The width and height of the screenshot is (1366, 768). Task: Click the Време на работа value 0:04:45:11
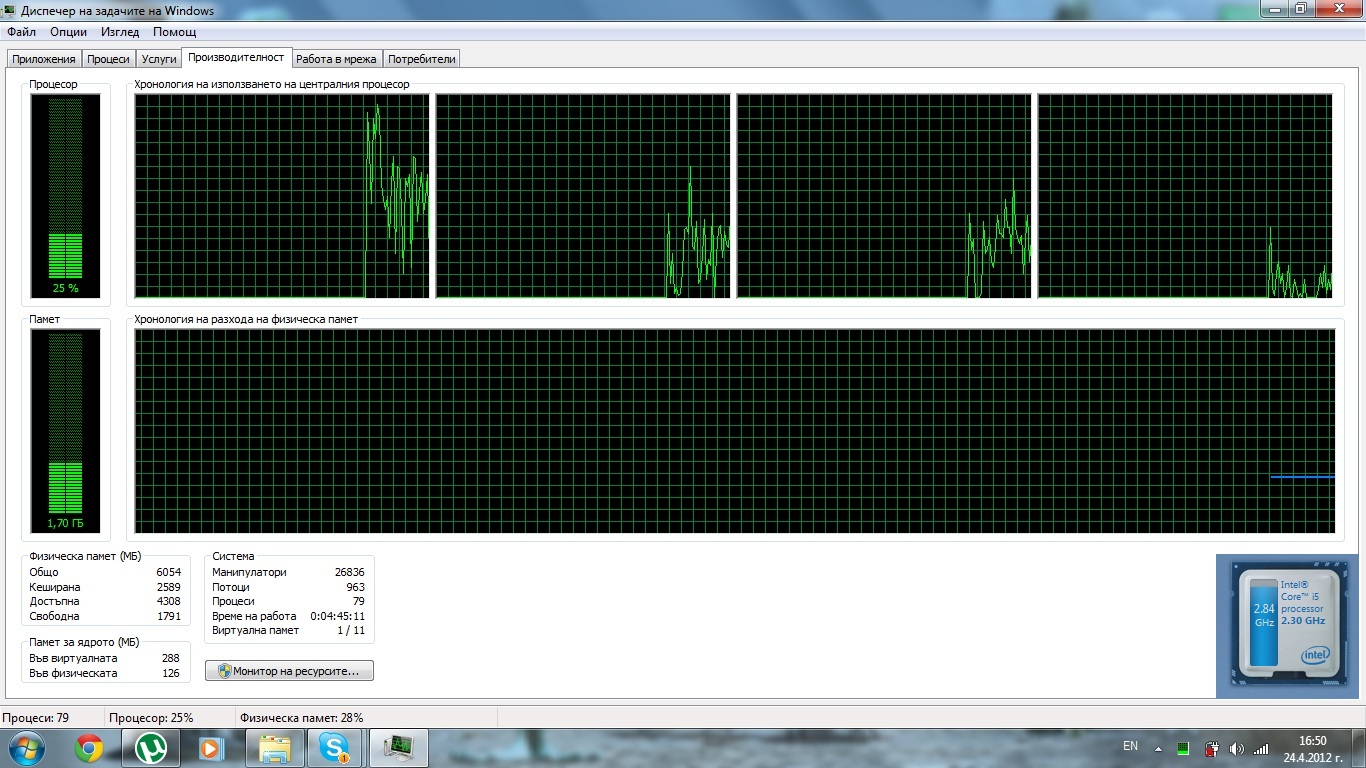pos(338,616)
